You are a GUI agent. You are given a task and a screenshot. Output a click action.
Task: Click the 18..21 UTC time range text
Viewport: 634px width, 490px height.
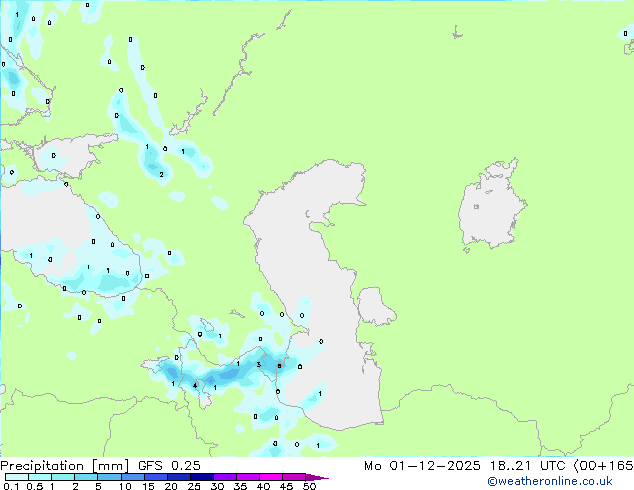click(x=511, y=466)
